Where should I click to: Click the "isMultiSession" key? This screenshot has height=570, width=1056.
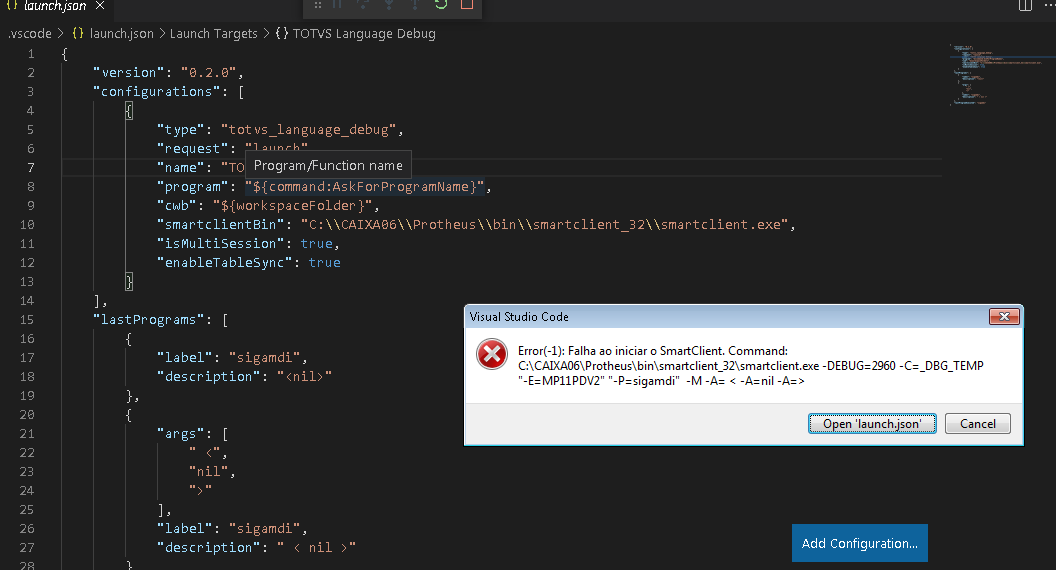click(x=220, y=243)
